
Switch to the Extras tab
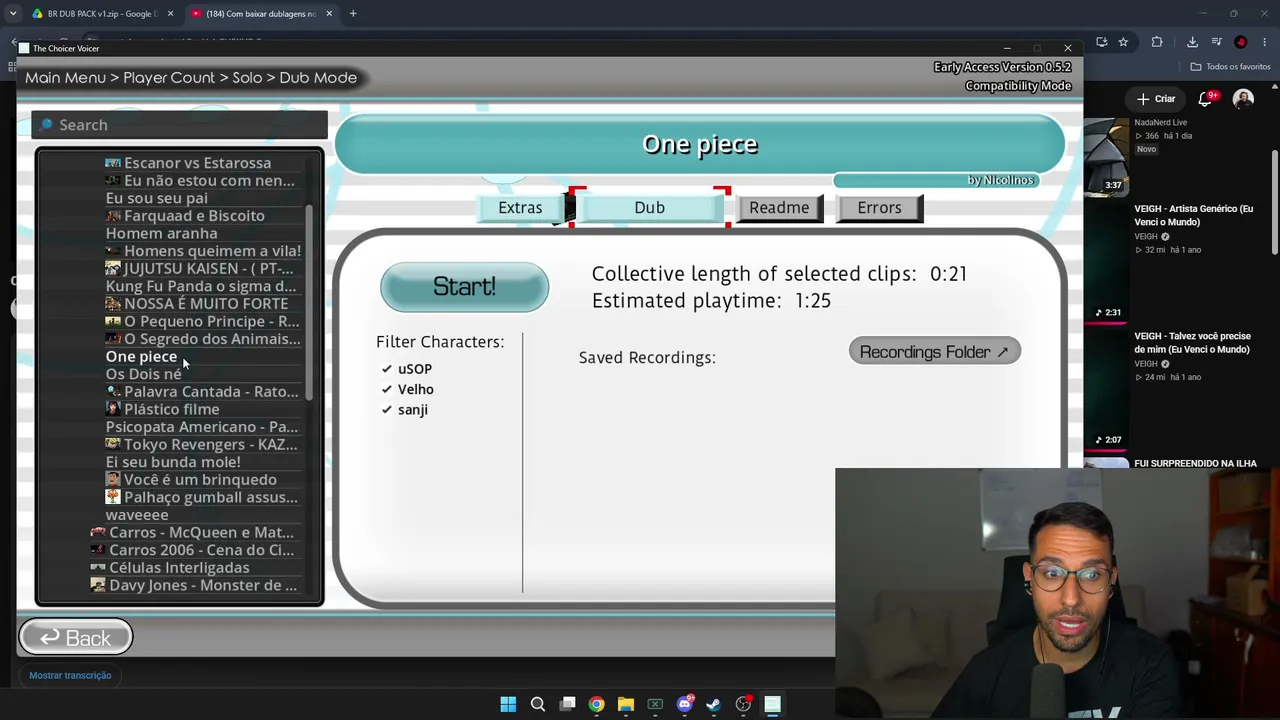[x=520, y=208]
